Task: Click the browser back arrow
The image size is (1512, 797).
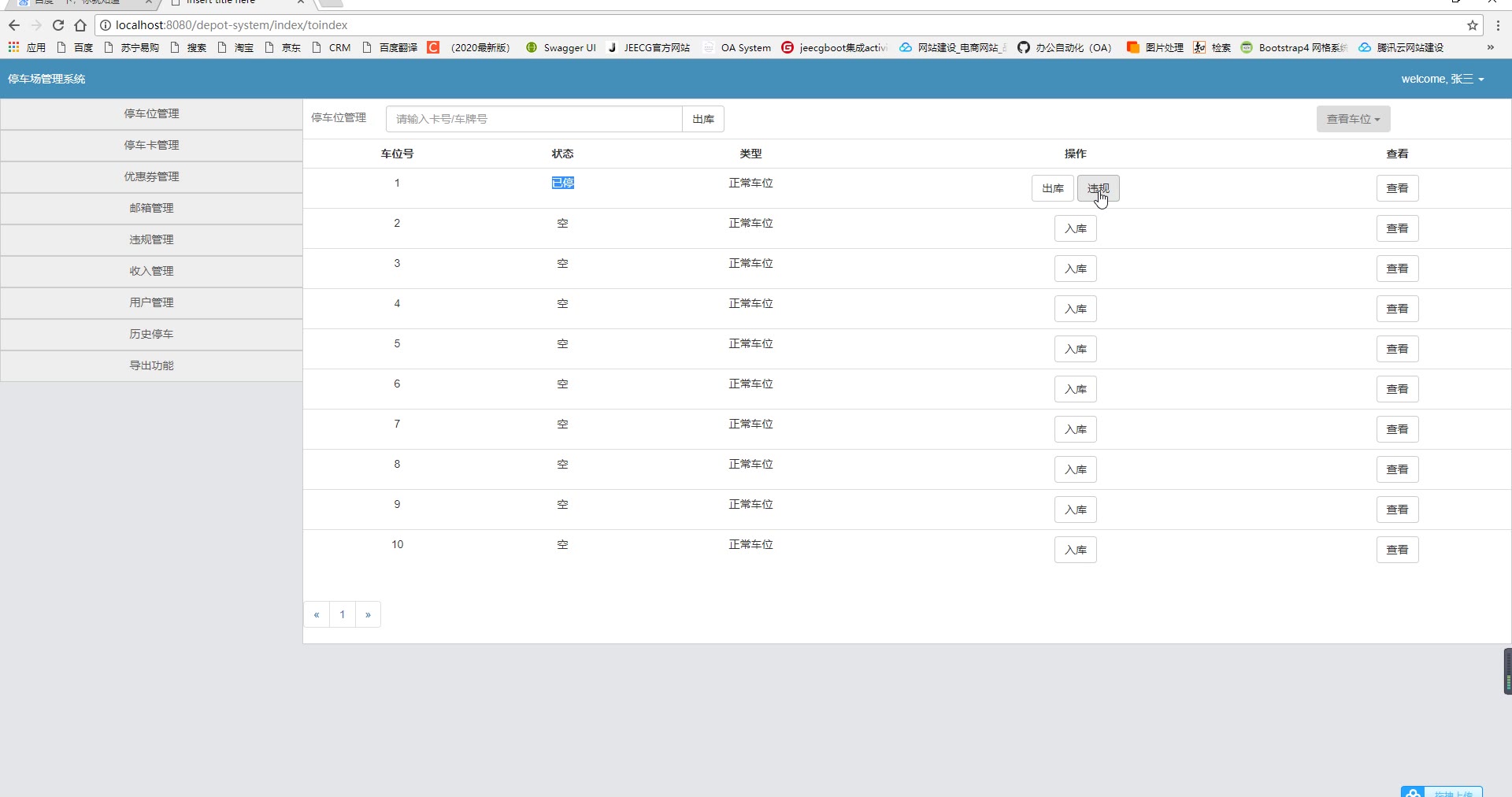Action: tap(14, 25)
